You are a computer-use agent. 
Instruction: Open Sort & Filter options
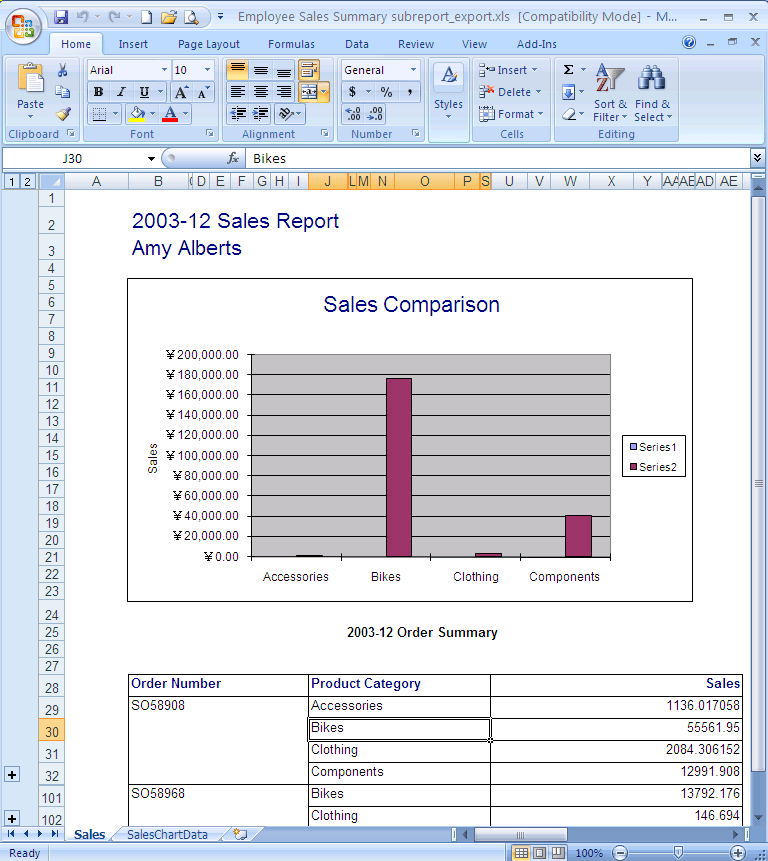(x=609, y=93)
